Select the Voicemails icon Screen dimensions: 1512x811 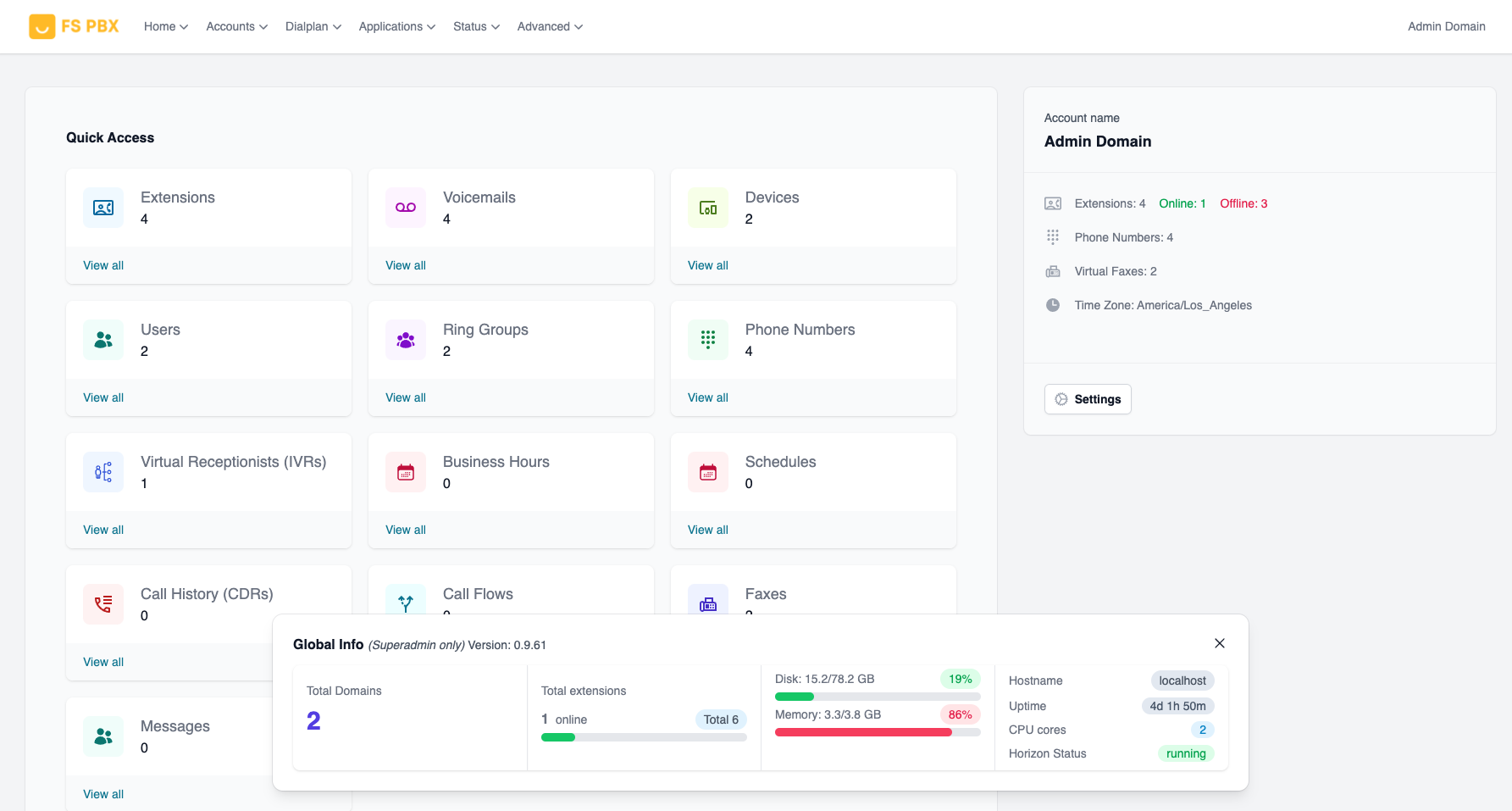coord(405,207)
